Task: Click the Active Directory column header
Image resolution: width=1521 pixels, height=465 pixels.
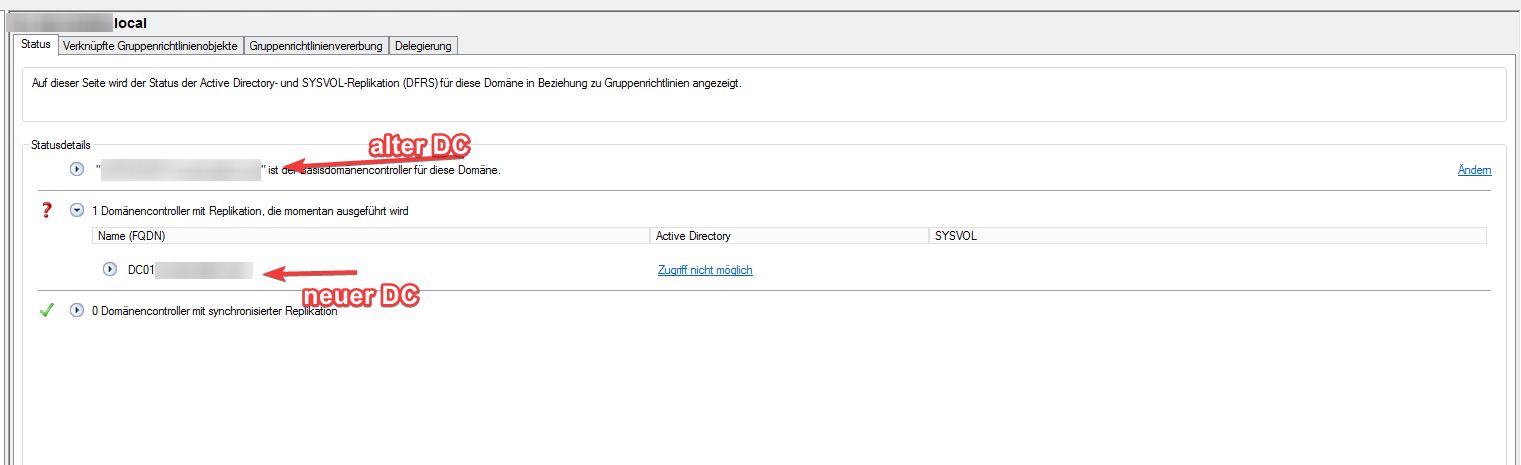Action: pos(789,236)
